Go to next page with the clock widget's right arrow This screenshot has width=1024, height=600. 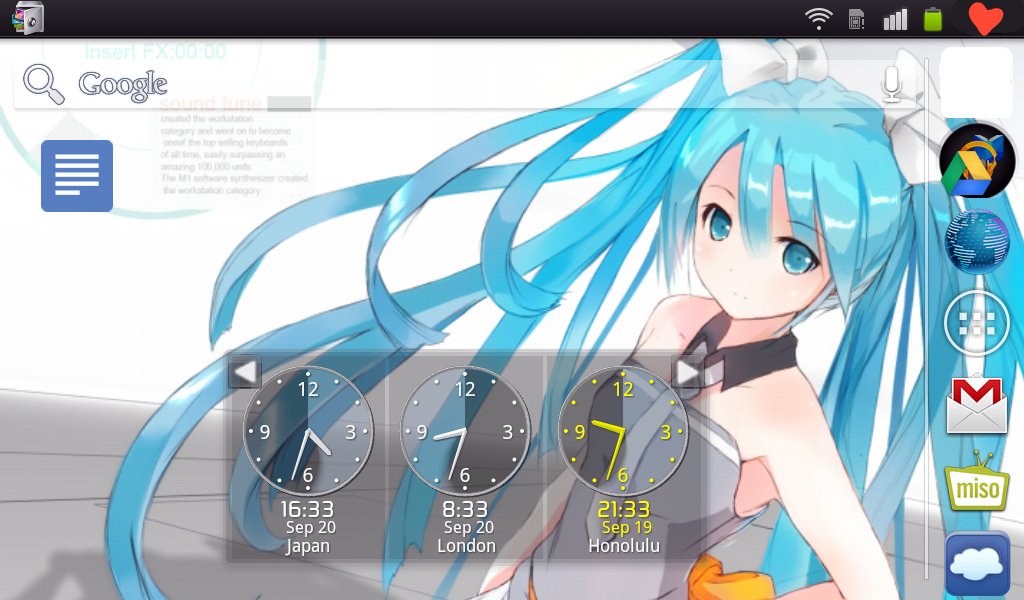click(688, 371)
